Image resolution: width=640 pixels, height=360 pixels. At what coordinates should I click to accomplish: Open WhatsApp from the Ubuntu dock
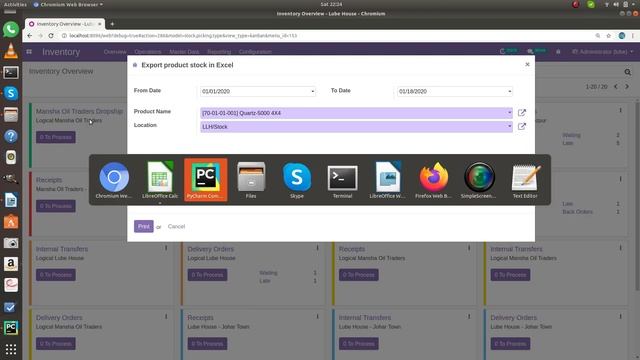point(11,29)
